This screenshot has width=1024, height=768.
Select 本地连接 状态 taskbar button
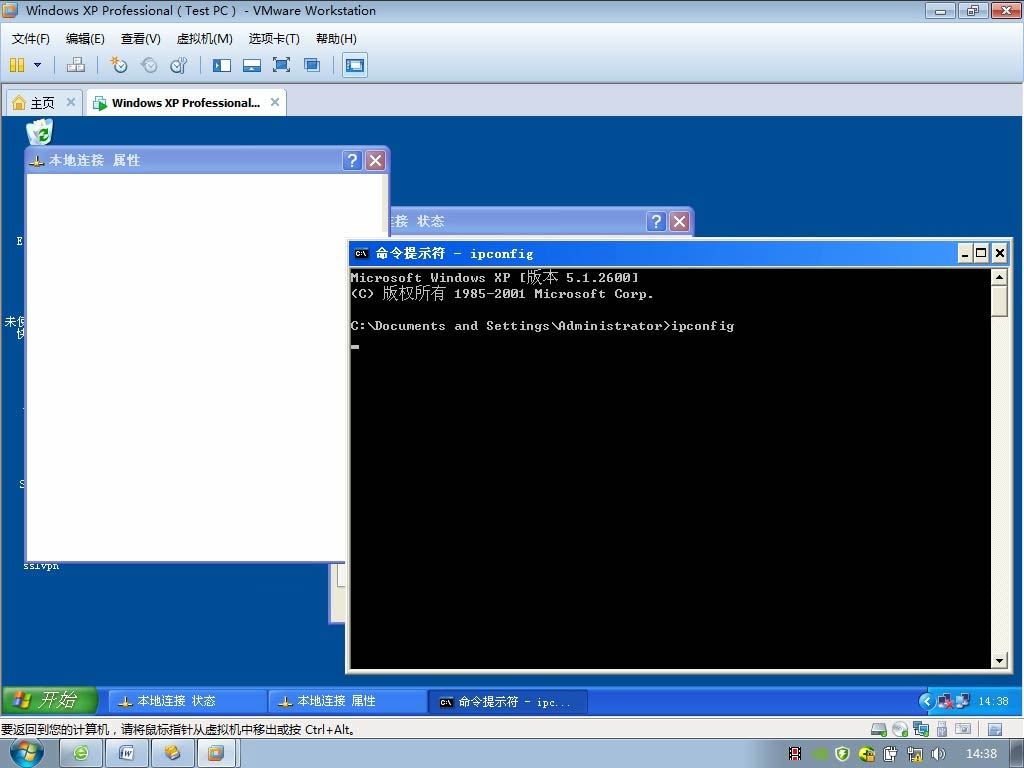(x=187, y=701)
